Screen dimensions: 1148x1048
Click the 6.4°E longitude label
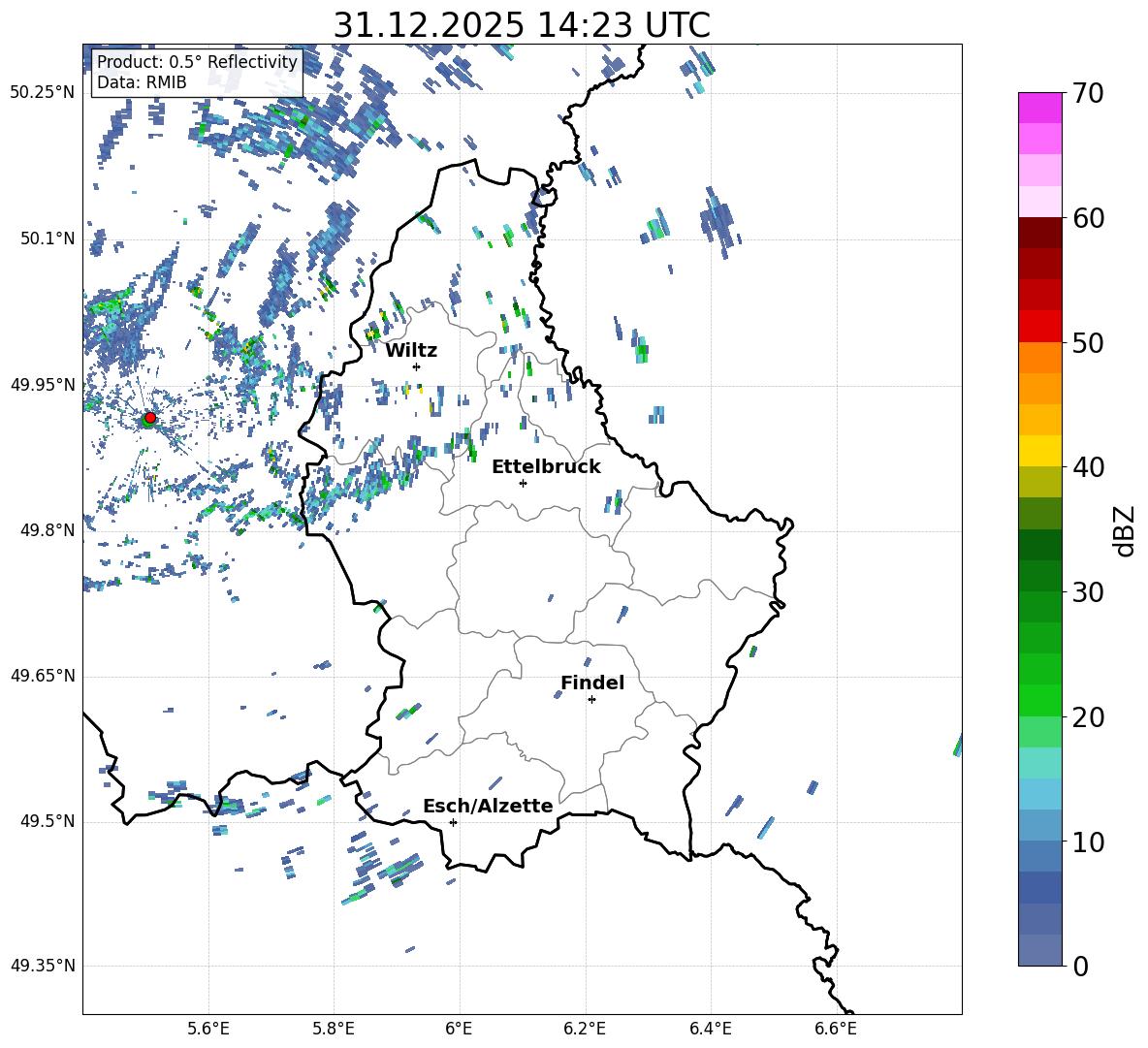tap(710, 1029)
